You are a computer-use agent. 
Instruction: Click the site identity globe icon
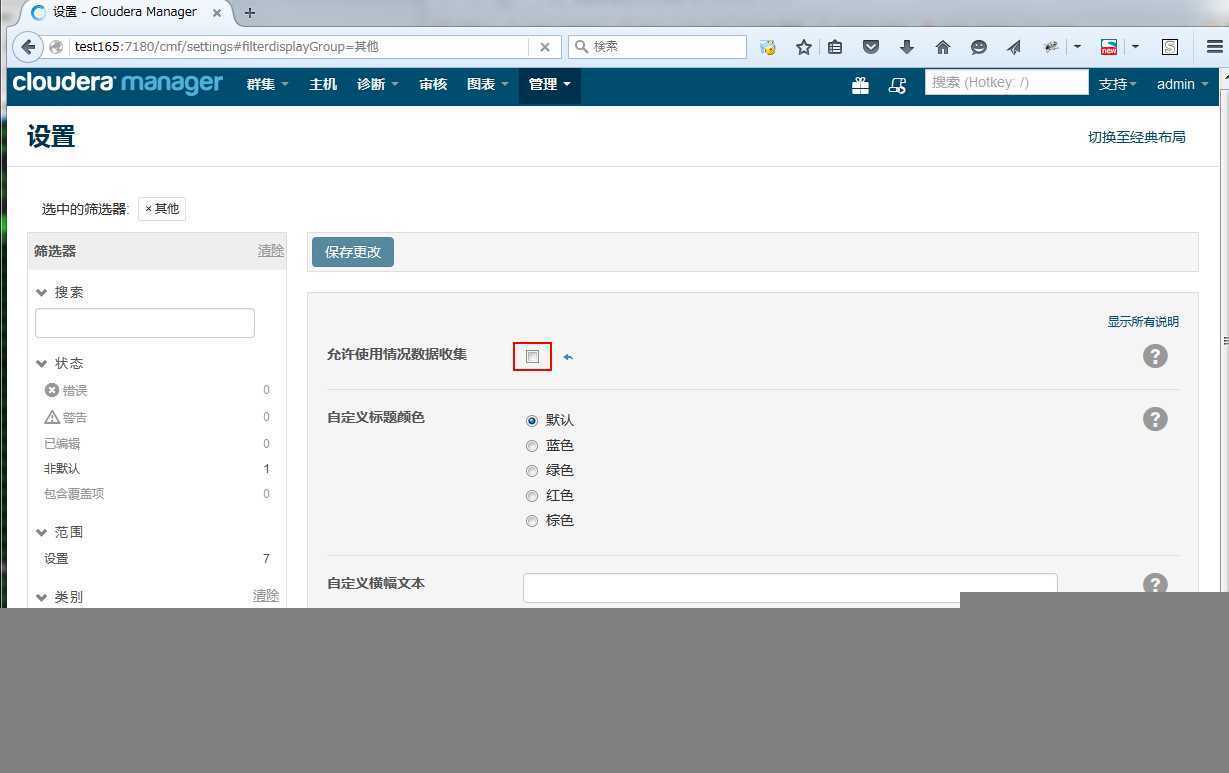(x=57, y=47)
